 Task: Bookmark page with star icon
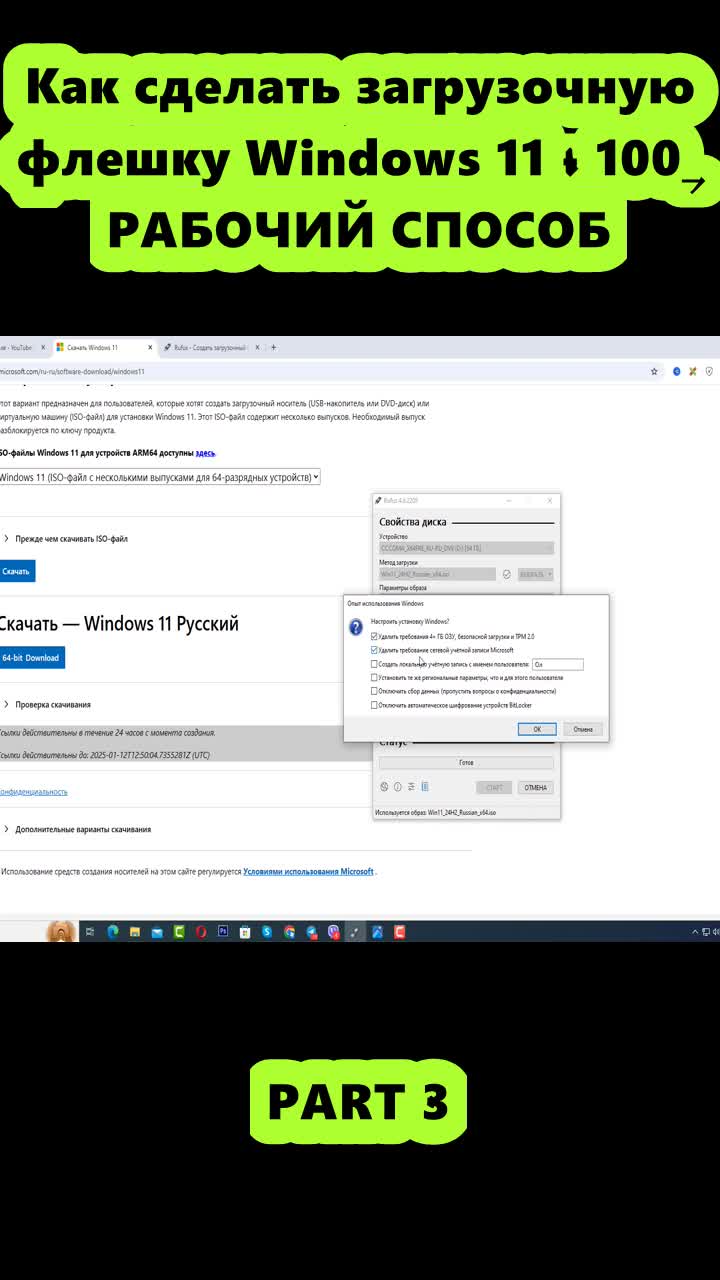pyautogui.click(x=654, y=371)
